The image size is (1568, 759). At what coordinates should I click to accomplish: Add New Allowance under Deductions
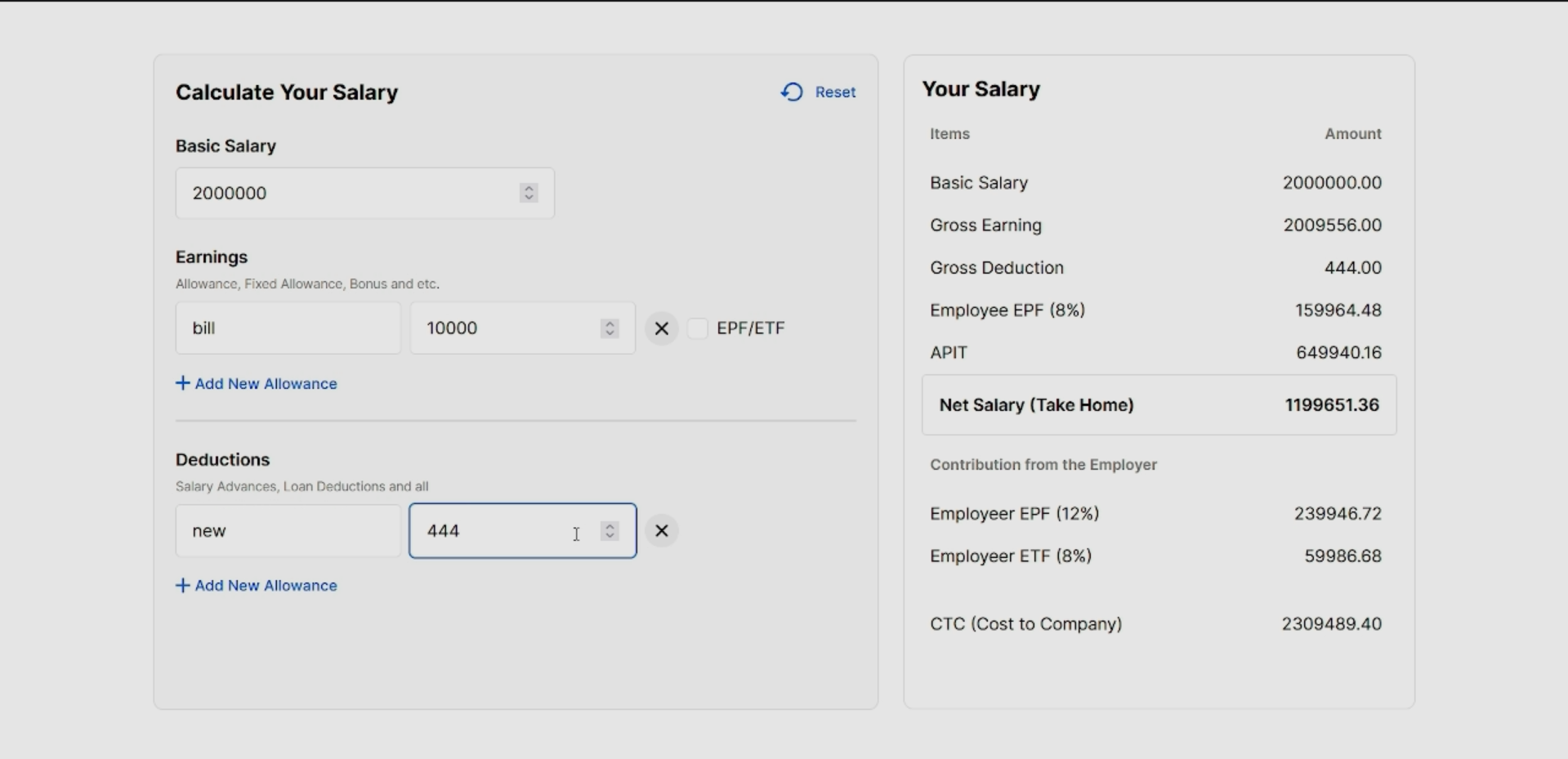(257, 586)
